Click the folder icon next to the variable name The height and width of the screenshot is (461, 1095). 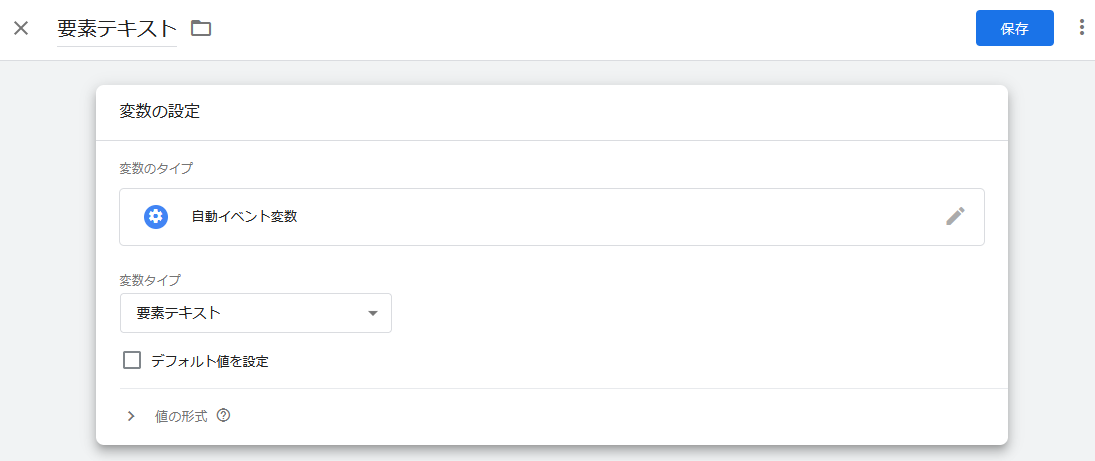(x=201, y=29)
